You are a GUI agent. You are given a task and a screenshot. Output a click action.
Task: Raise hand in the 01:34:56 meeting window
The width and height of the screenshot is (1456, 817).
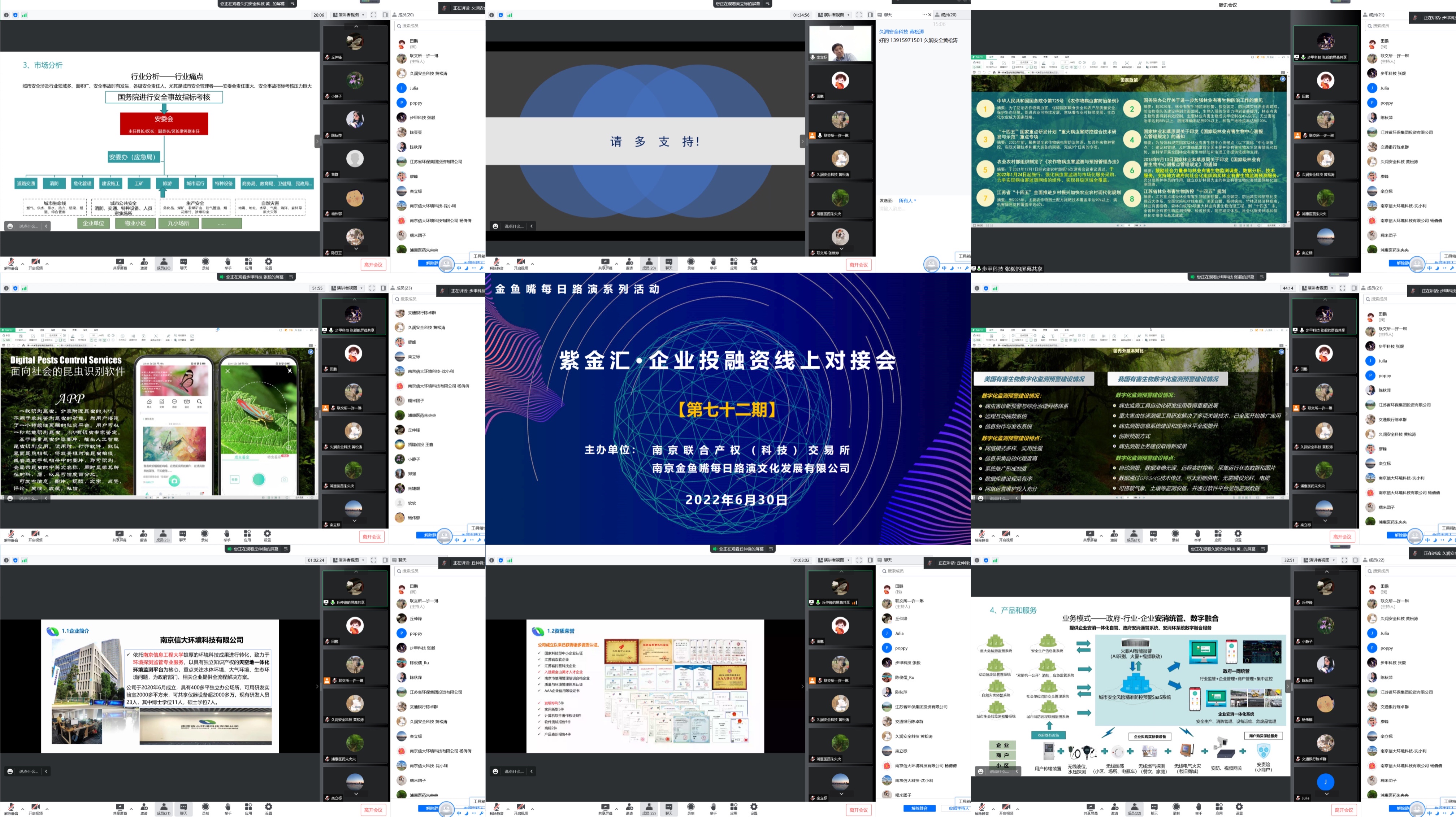(713, 264)
